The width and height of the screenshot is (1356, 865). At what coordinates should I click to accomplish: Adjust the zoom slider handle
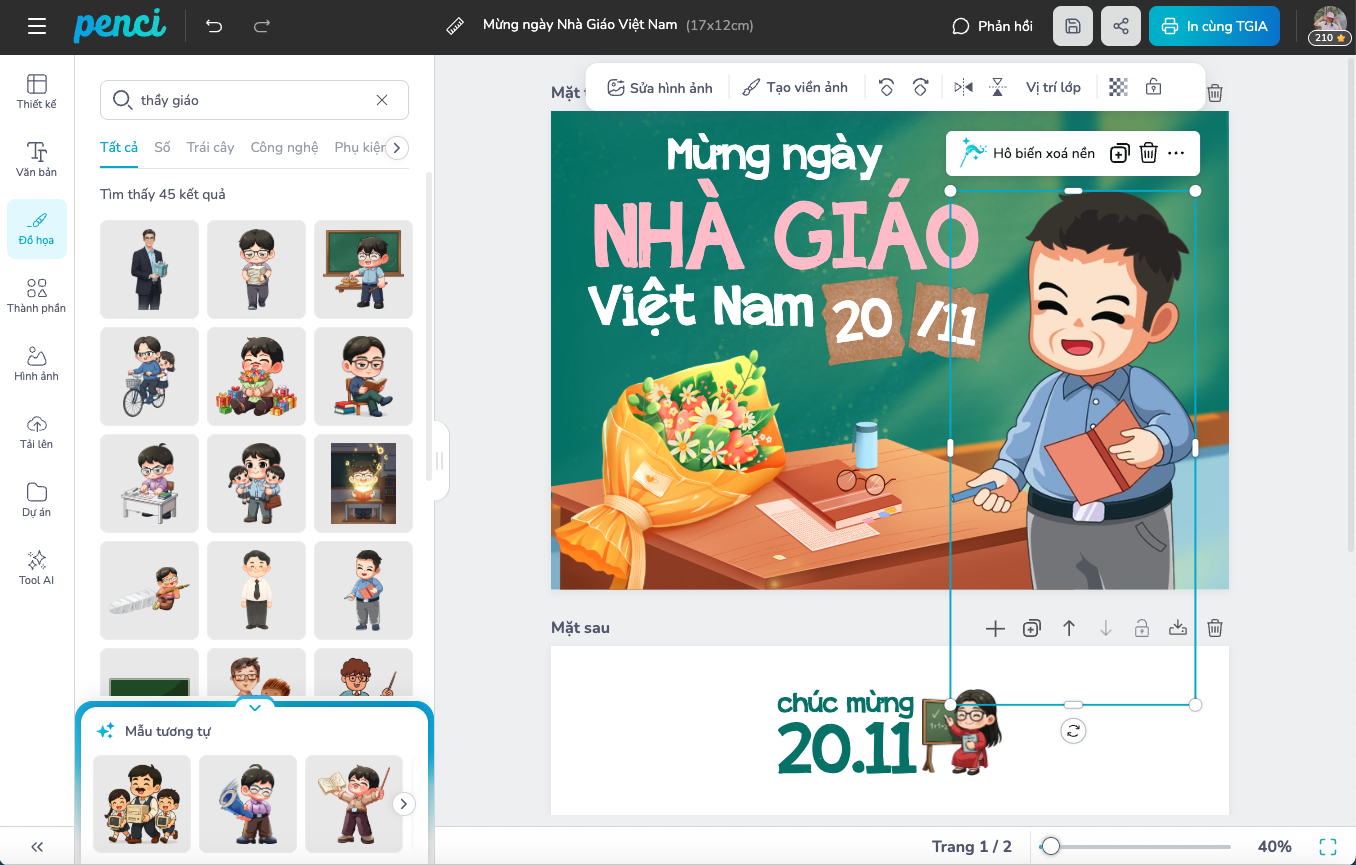coord(1050,847)
